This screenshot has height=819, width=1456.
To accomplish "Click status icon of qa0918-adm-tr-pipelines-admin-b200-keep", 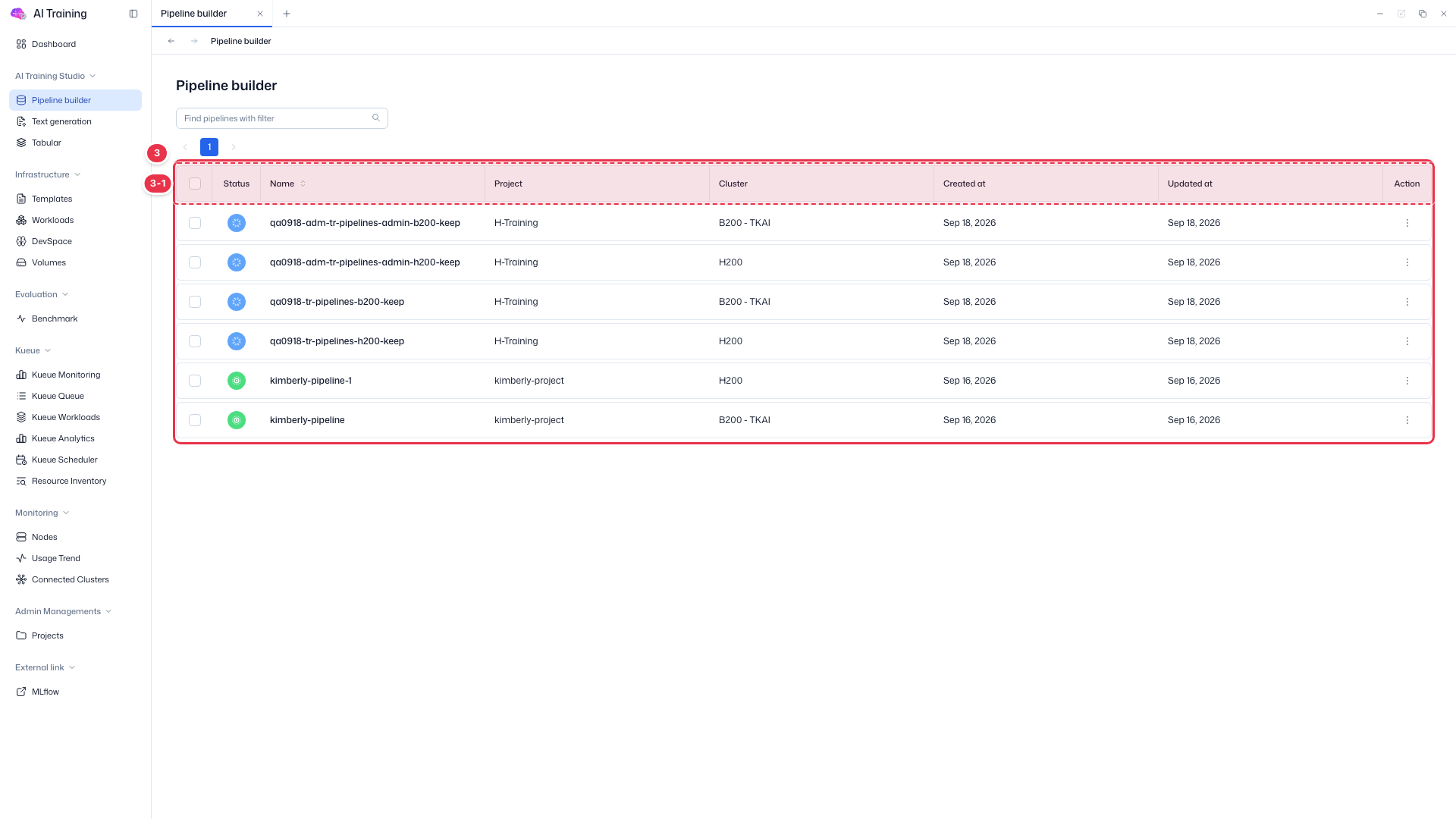I will pos(237,223).
